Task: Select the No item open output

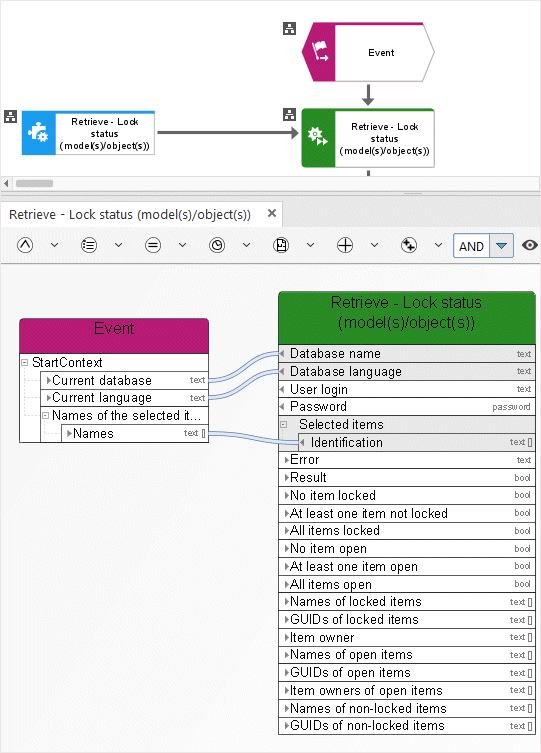Action: [407, 548]
